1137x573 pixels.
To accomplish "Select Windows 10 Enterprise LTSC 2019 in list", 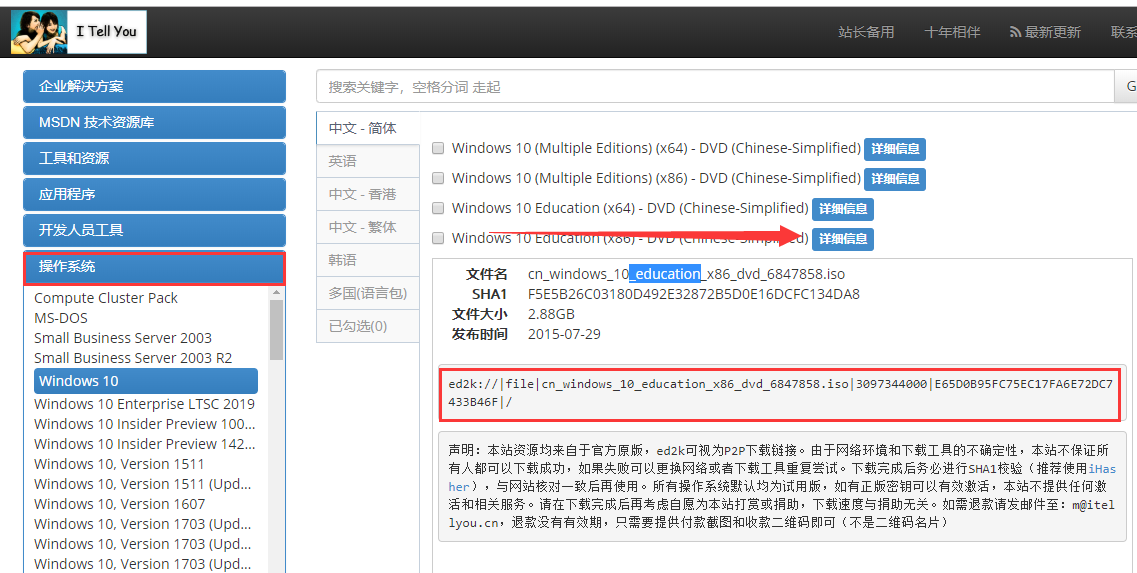I will tap(144, 404).
